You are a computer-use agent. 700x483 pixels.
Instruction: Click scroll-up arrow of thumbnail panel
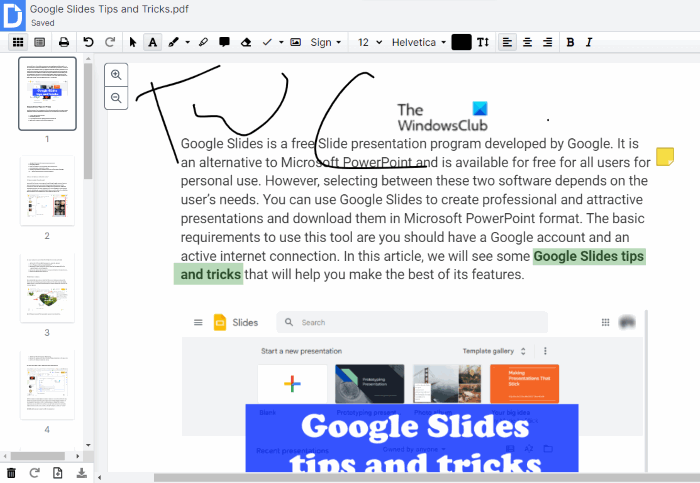click(x=88, y=58)
